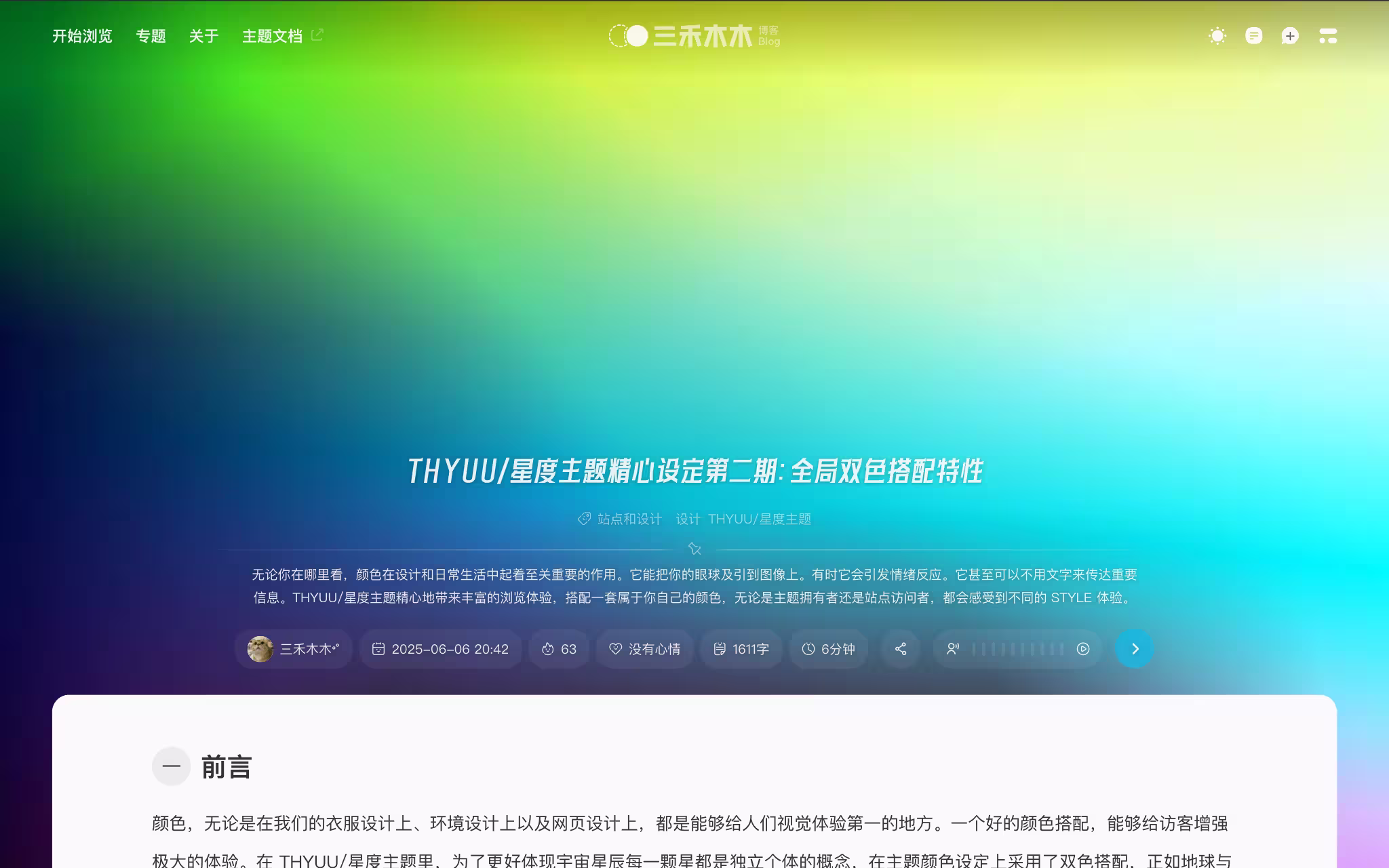Click the audio waveform progress bar
The height and width of the screenshot is (868, 1389).
[x=1017, y=649]
